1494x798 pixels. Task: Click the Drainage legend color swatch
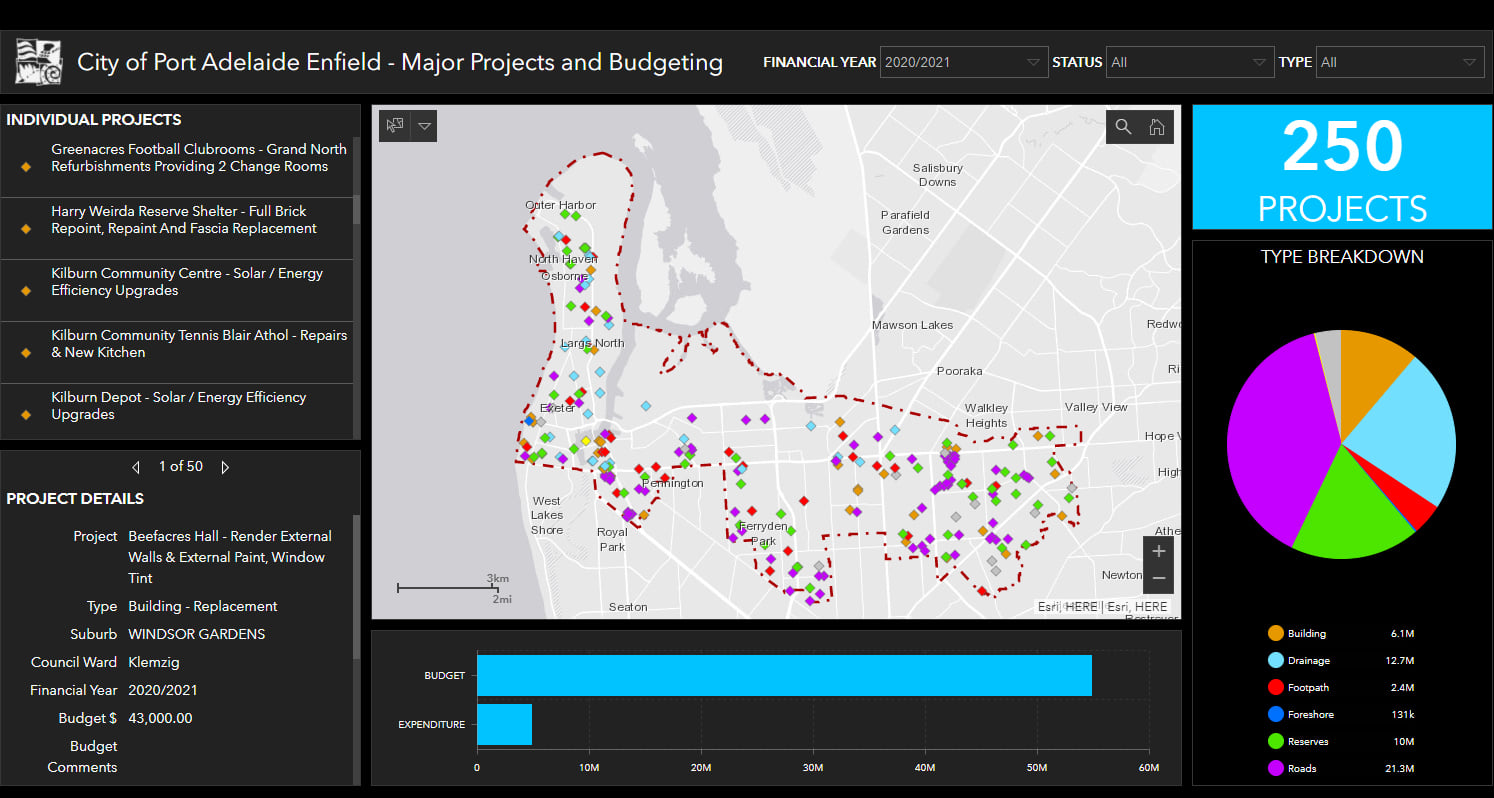pyautogui.click(x=1275, y=660)
